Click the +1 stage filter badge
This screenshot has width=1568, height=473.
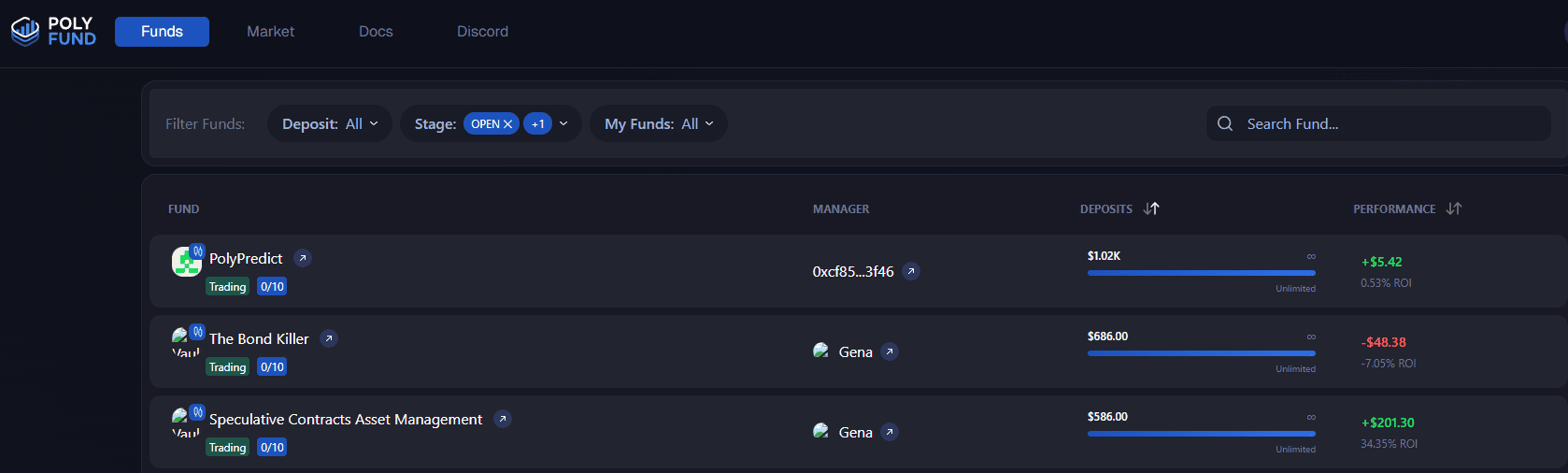tap(537, 123)
